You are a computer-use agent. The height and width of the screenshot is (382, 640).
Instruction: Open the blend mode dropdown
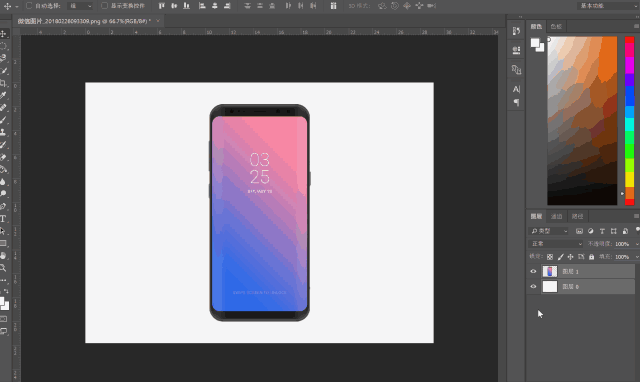pos(556,244)
